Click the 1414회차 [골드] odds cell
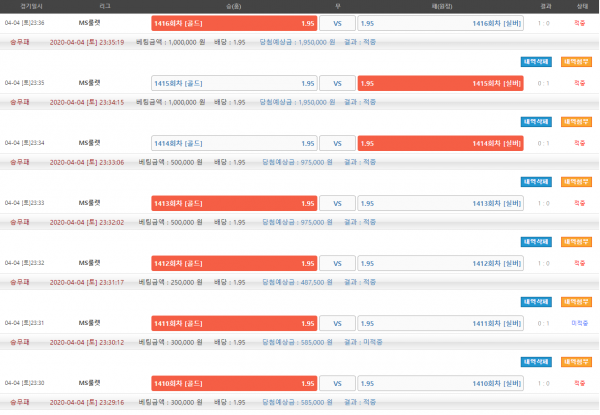 pos(235,142)
